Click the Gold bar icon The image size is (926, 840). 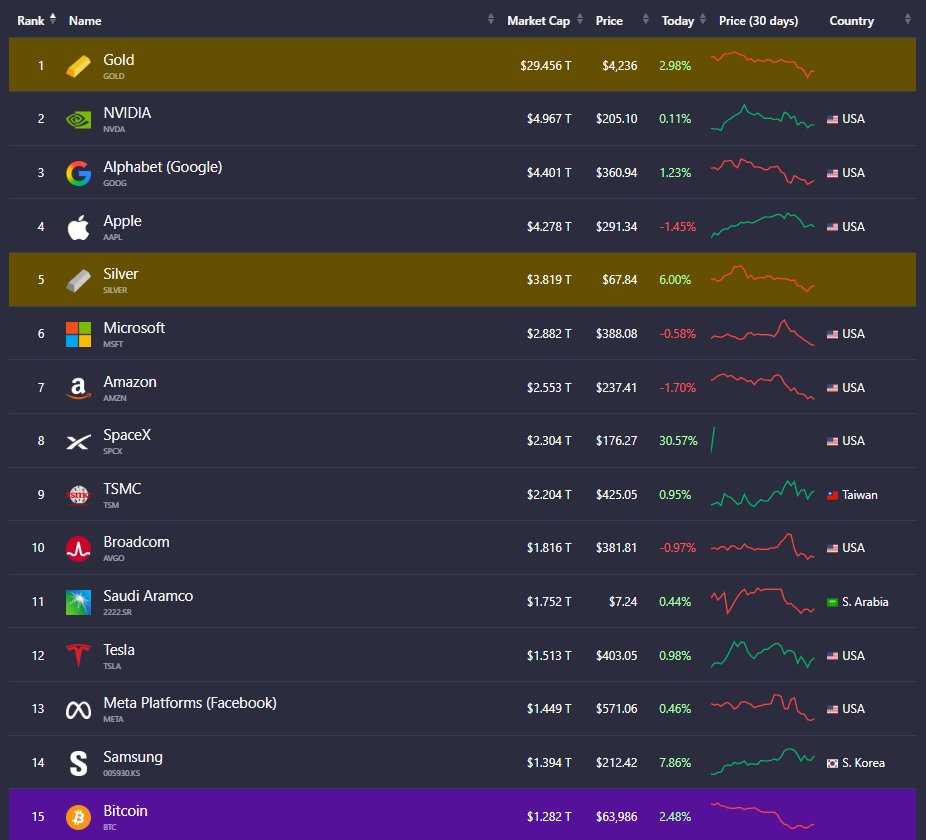78,66
